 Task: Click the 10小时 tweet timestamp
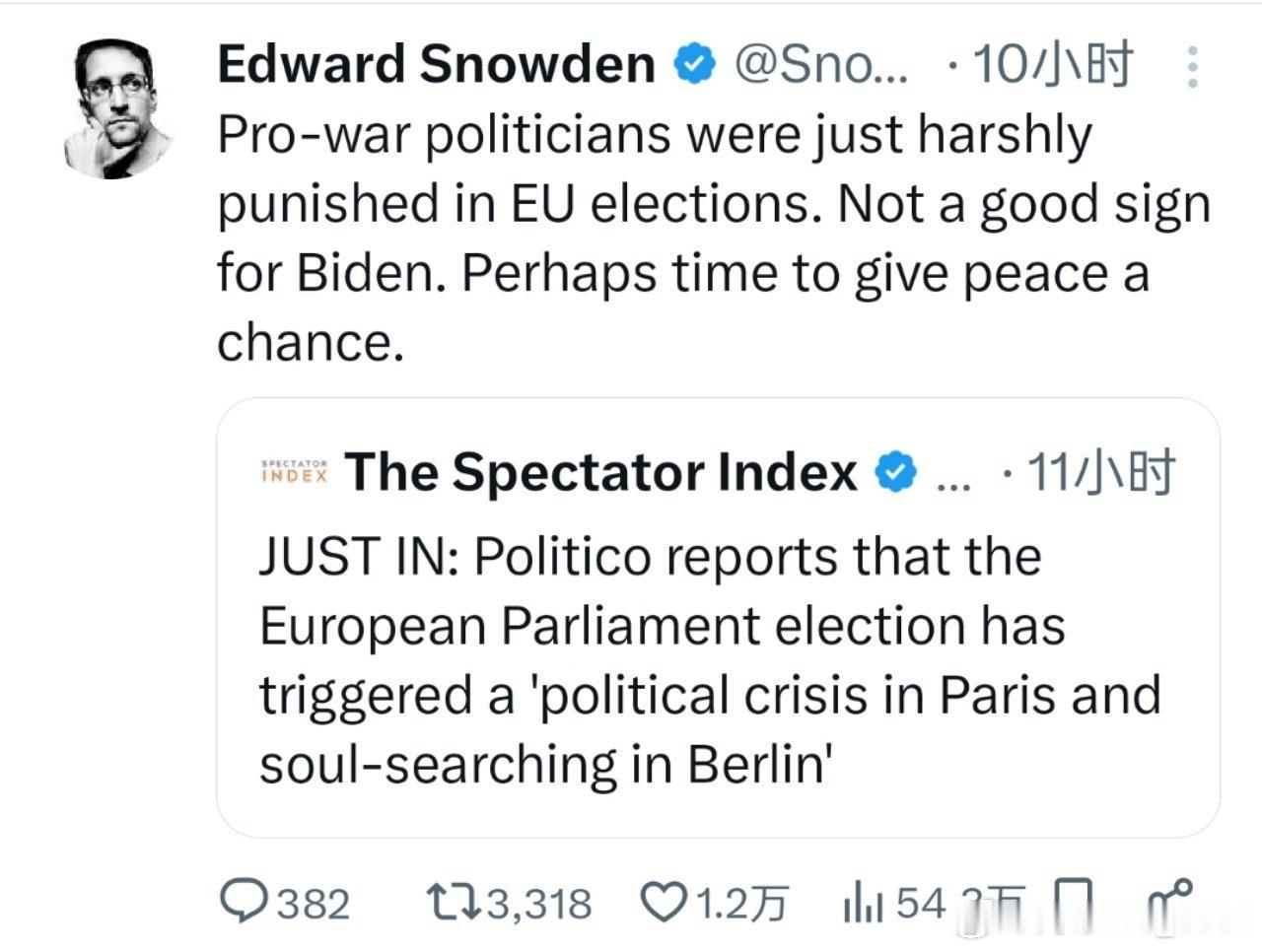click(x=1051, y=65)
